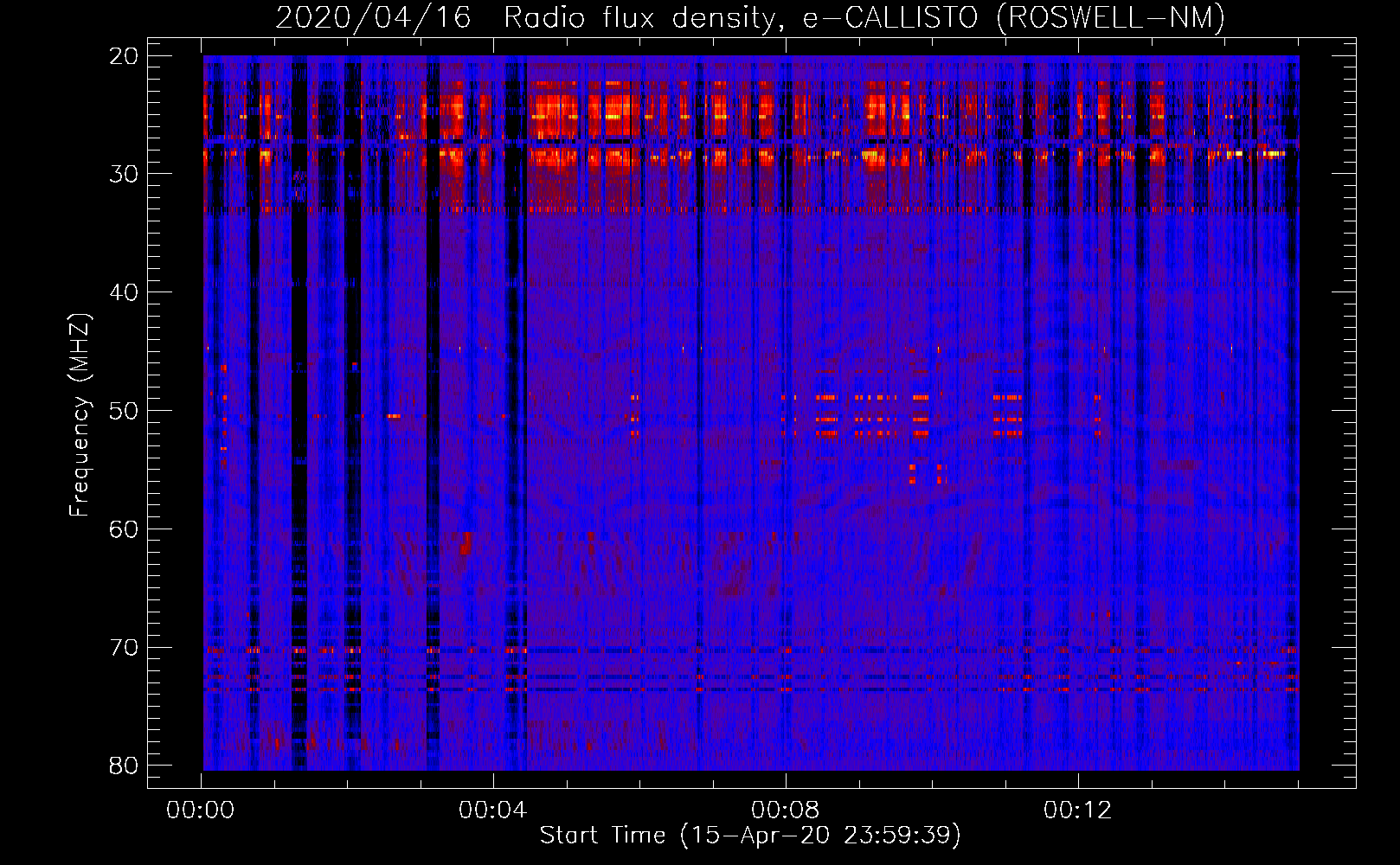Click the 'Start Time (15-Apr-20 23:59:39)' label
The image size is (1400, 865).
(x=750, y=836)
